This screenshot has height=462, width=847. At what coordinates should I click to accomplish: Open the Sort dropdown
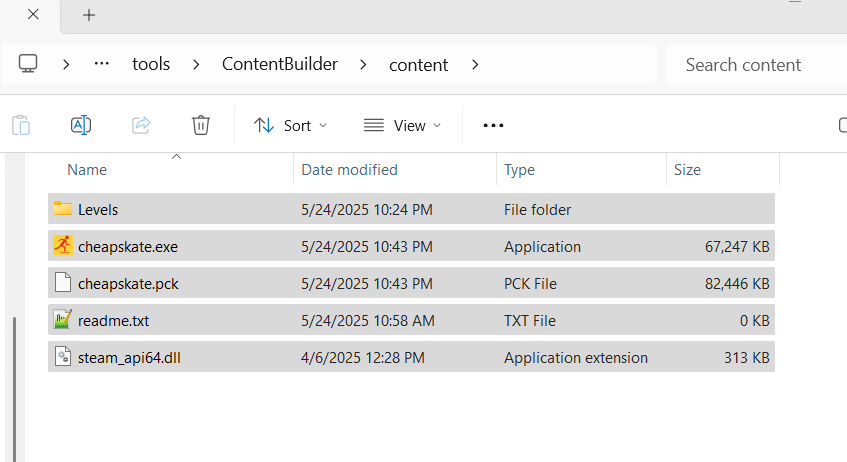291,125
